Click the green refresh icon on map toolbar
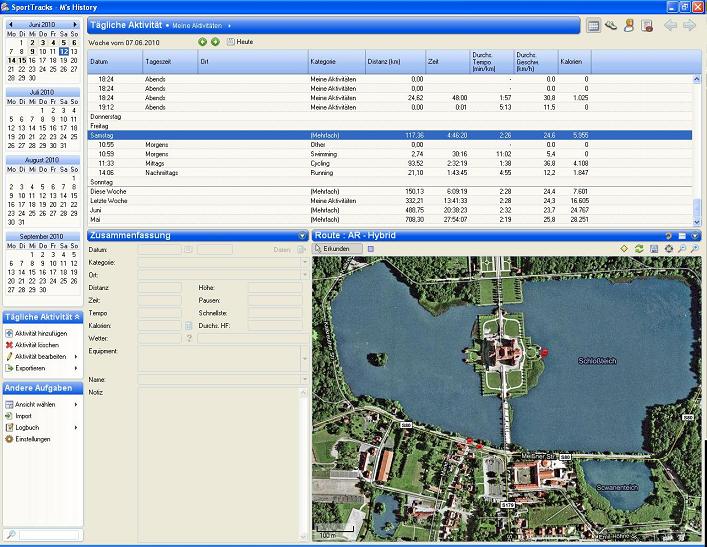 639,248
